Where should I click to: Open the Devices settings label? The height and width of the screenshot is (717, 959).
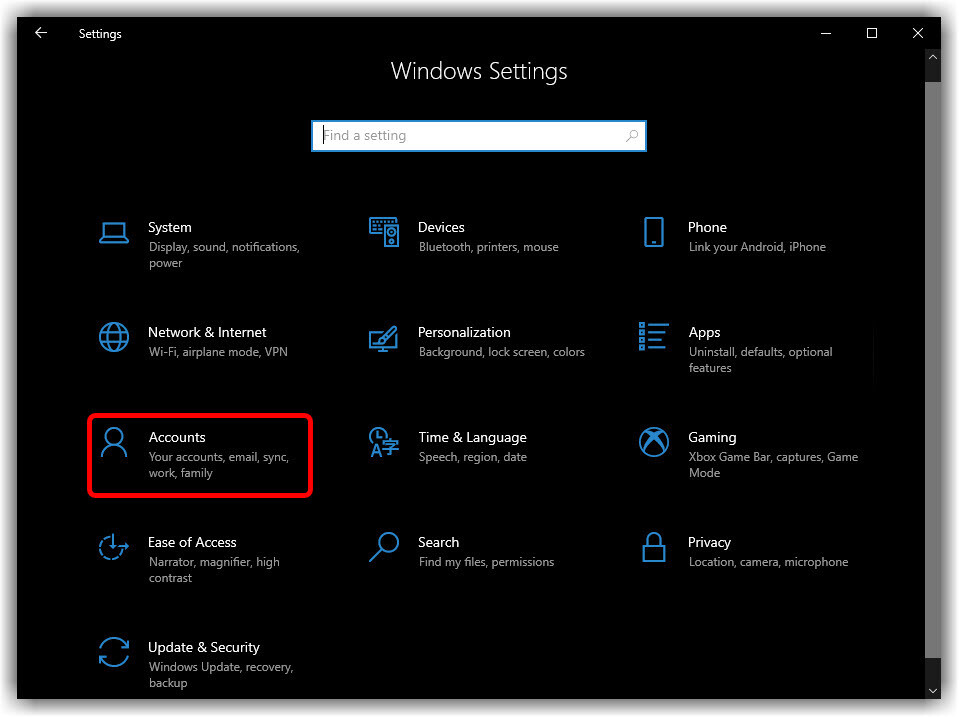[x=441, y=228]
